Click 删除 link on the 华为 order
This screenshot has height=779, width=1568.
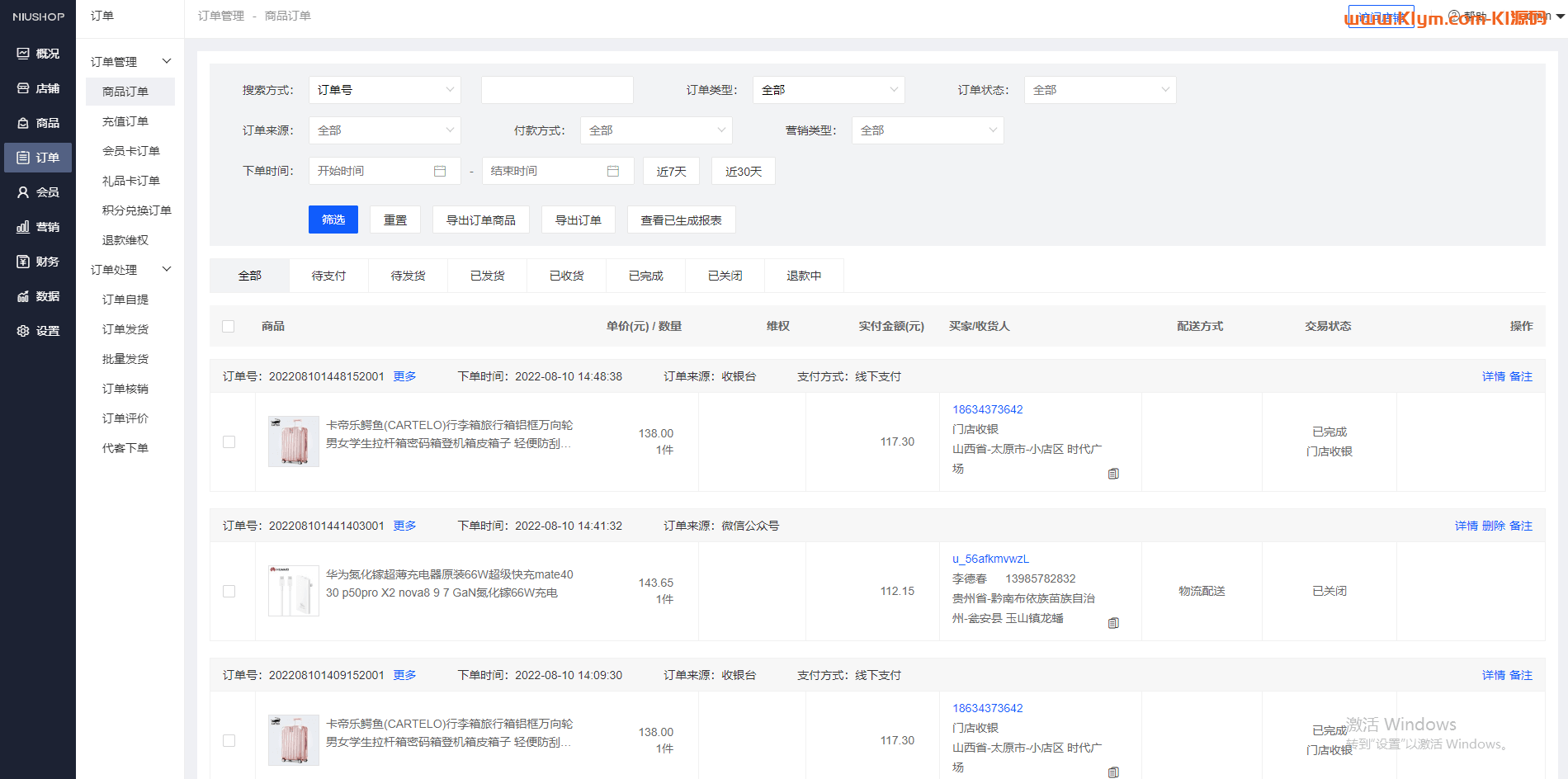tap(1493, 526)
